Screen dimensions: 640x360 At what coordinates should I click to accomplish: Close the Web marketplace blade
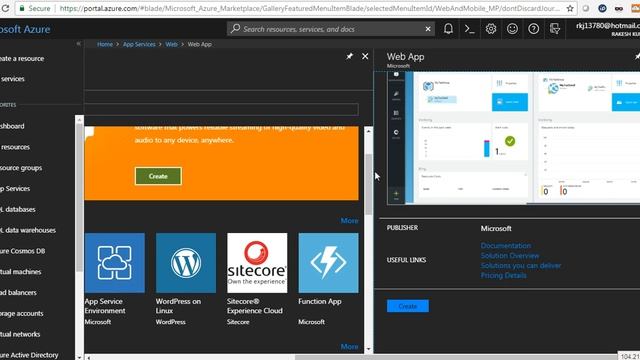[x=365, y=56]
